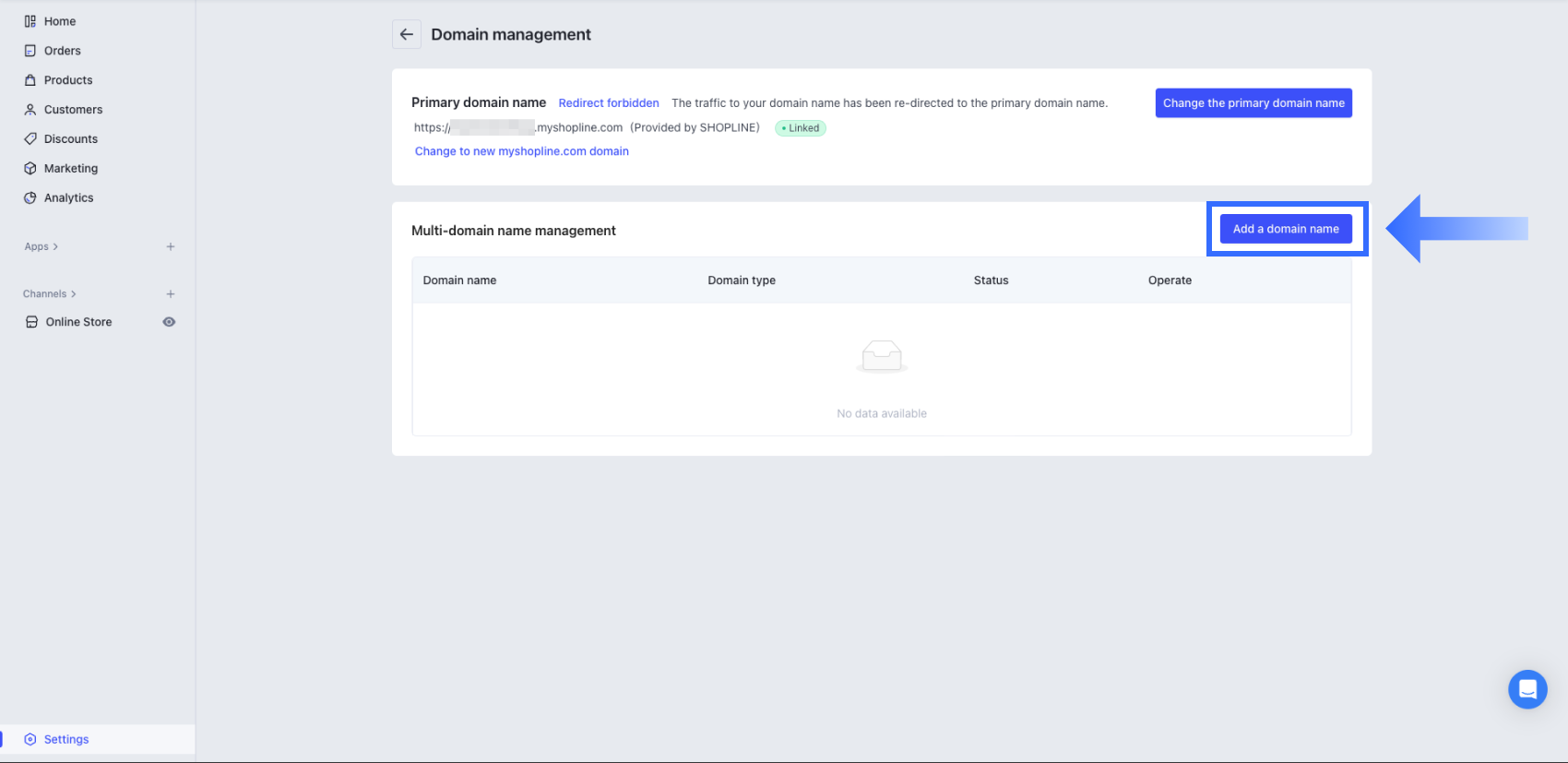Click the Add a domain name button
Screen dimensions: 1568x763
1286,229
